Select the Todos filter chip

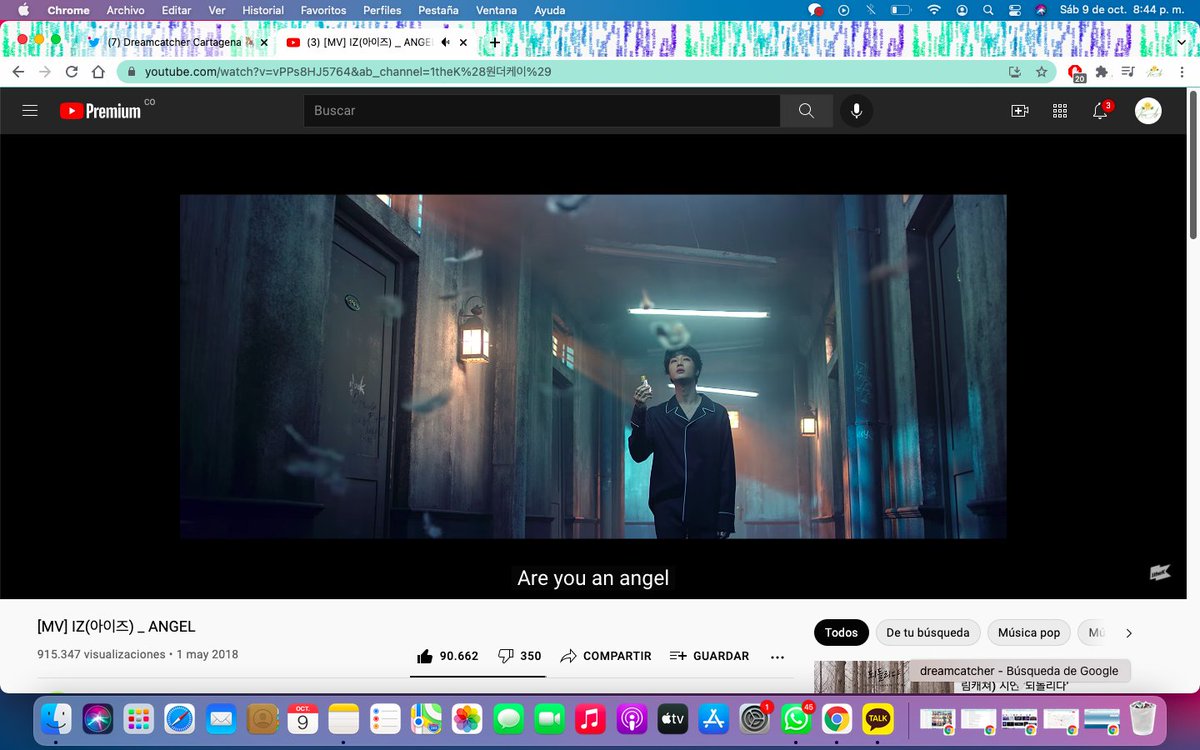(x=841, y=633)
